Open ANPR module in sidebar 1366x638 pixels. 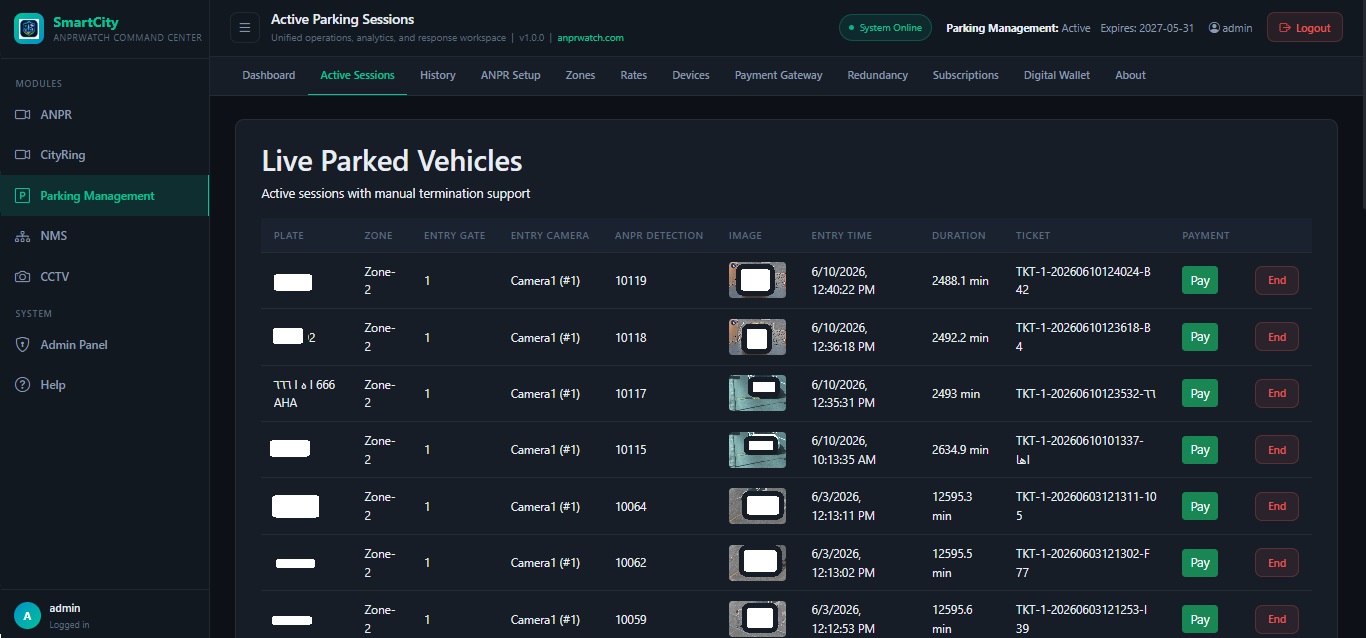tap(104, 115)
